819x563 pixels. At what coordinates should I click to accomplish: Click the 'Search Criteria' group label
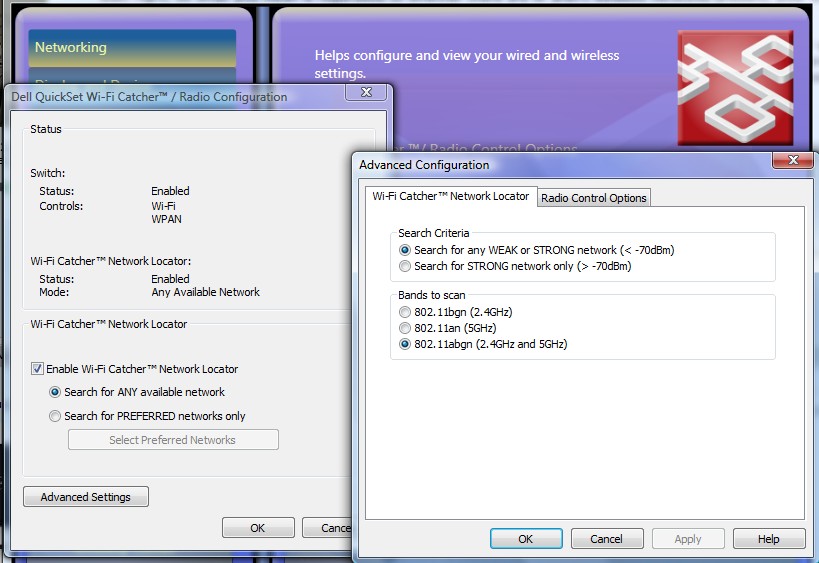434,233
